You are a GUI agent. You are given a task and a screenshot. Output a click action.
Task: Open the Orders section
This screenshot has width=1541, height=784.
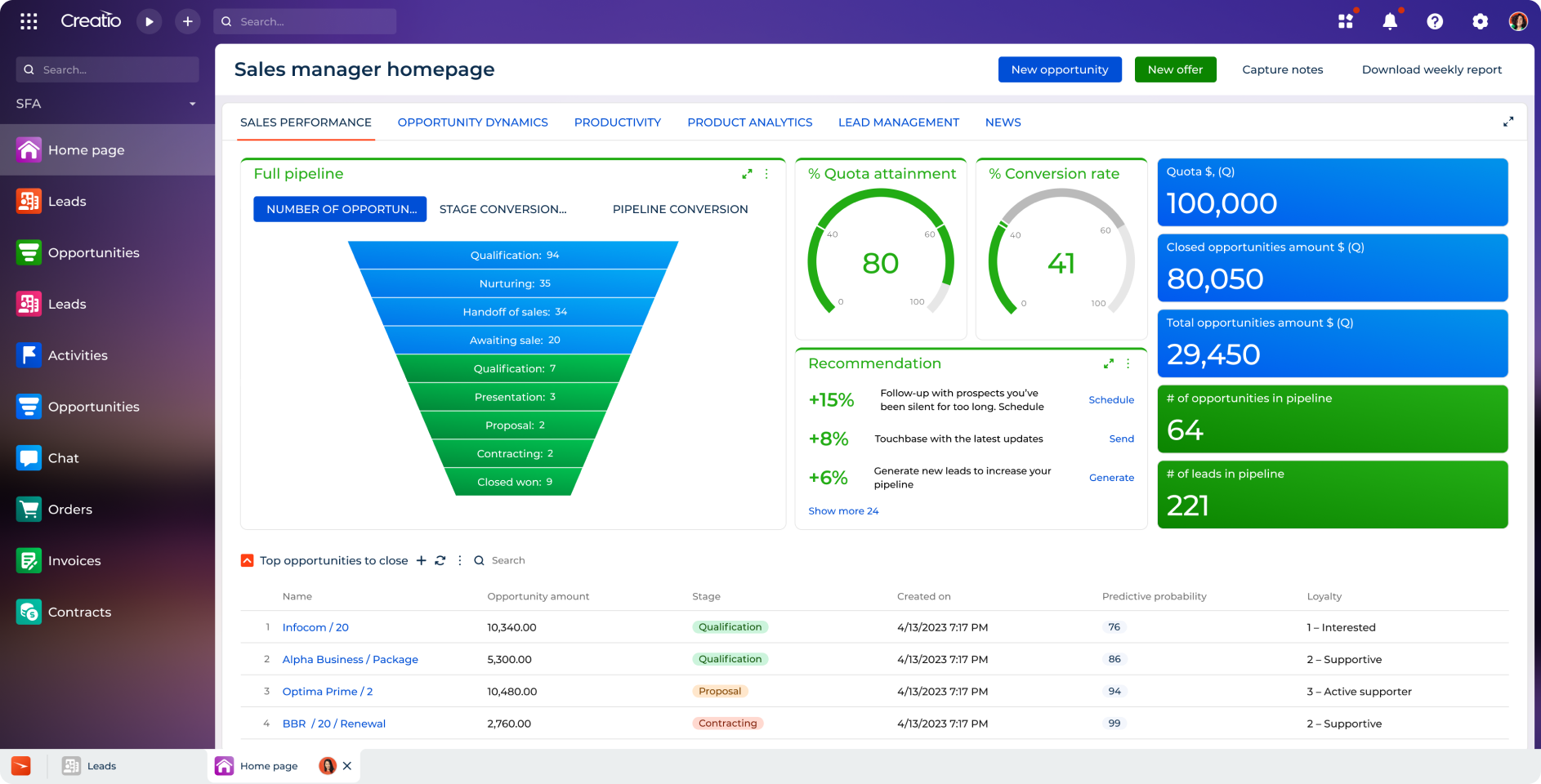[x=70, y=509]
